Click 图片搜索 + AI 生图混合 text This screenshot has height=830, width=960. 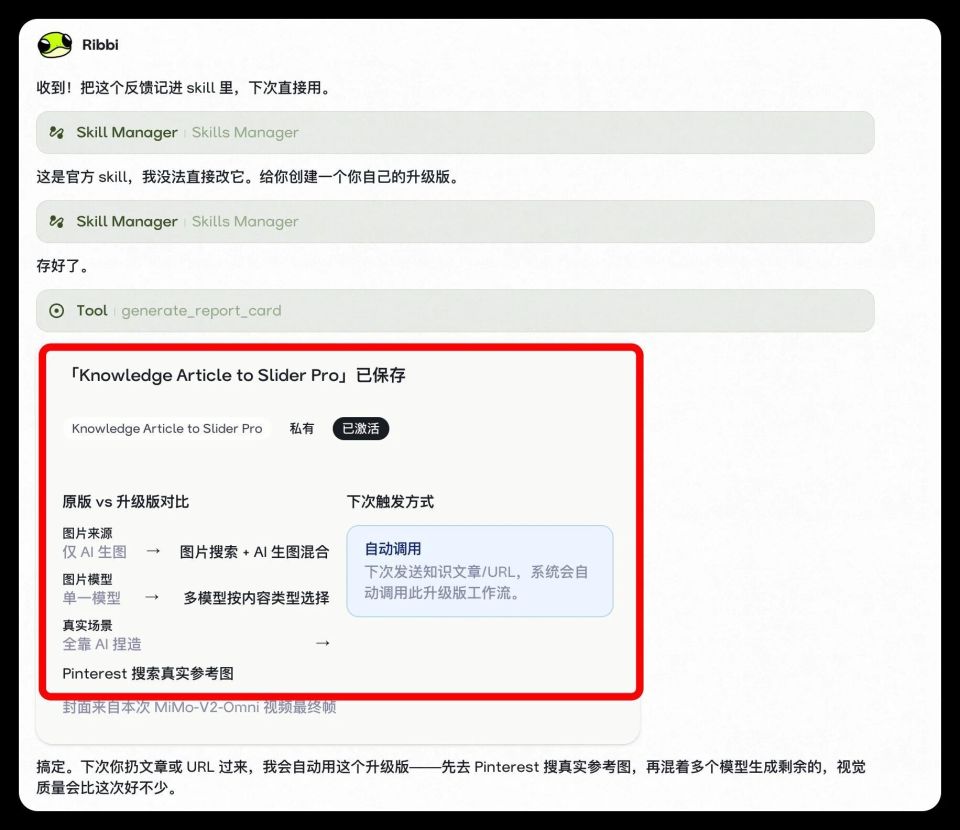pos(254,552)
